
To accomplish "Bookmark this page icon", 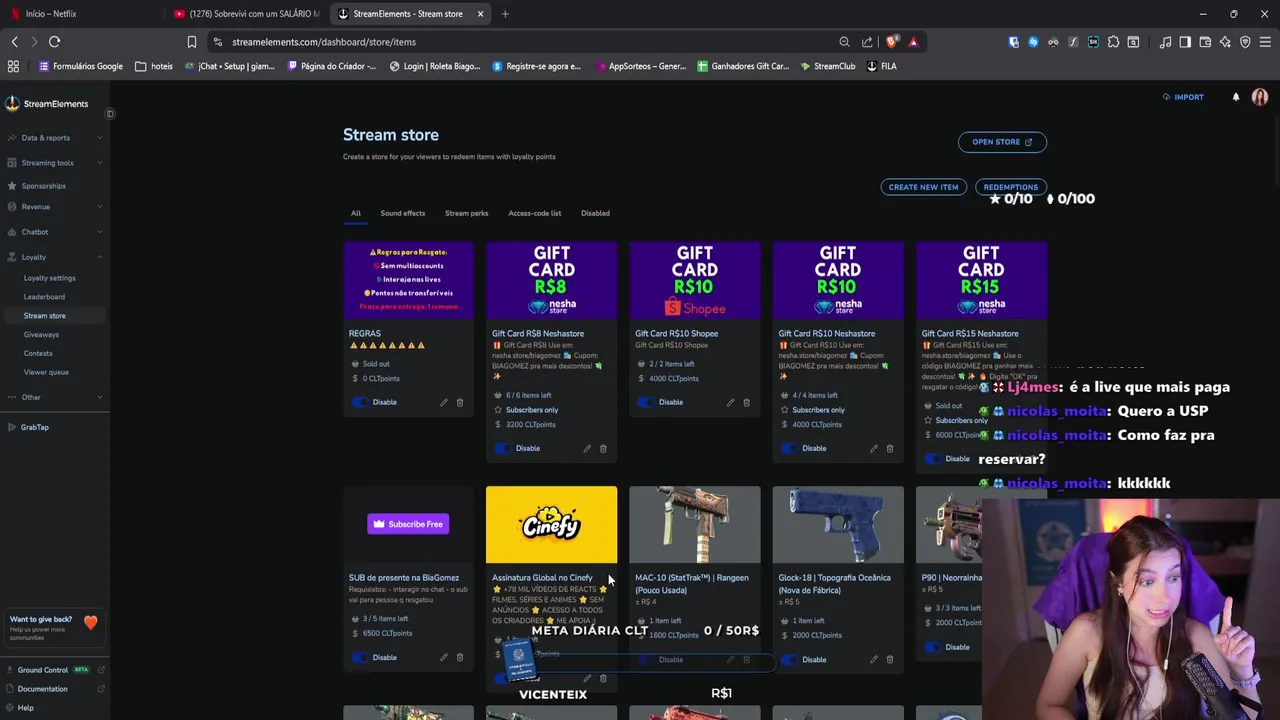I will pyautogui.click(x=191, y=42).
